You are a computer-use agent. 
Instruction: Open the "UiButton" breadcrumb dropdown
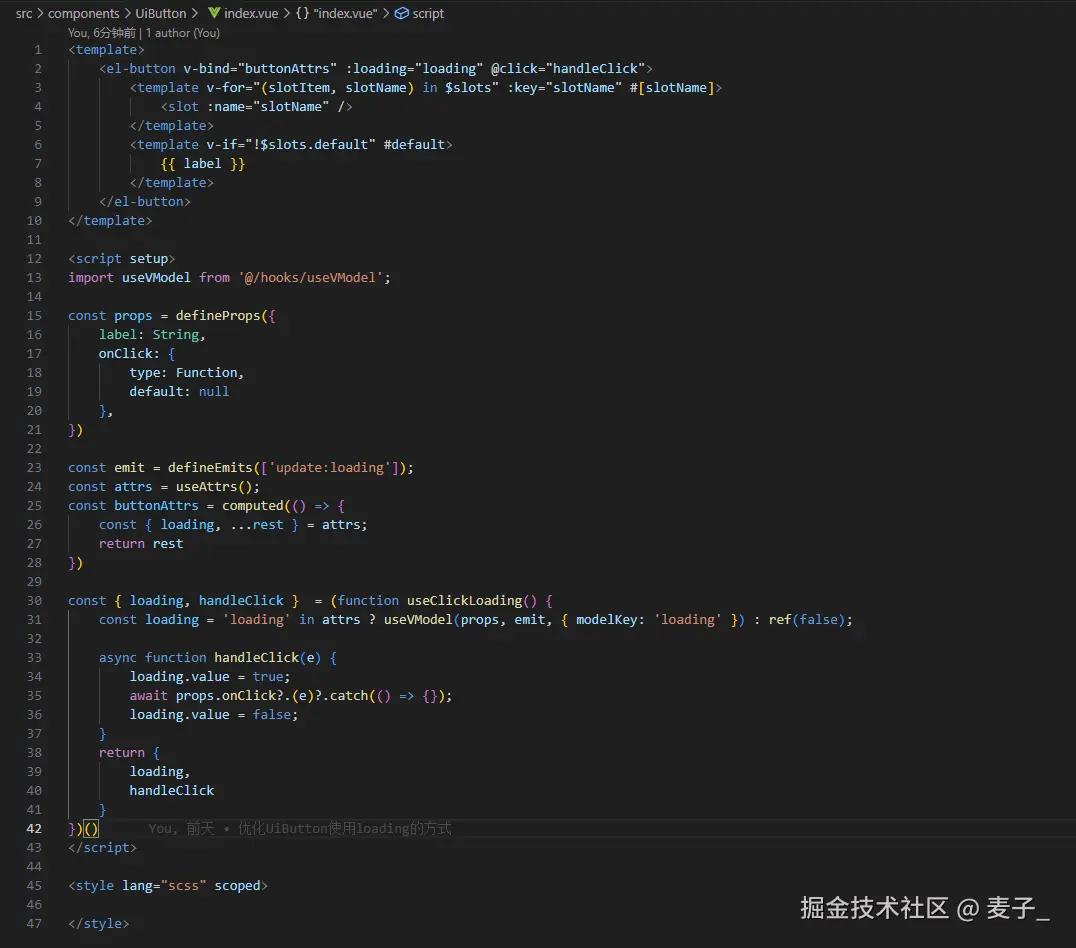click(x=160, y=13)
